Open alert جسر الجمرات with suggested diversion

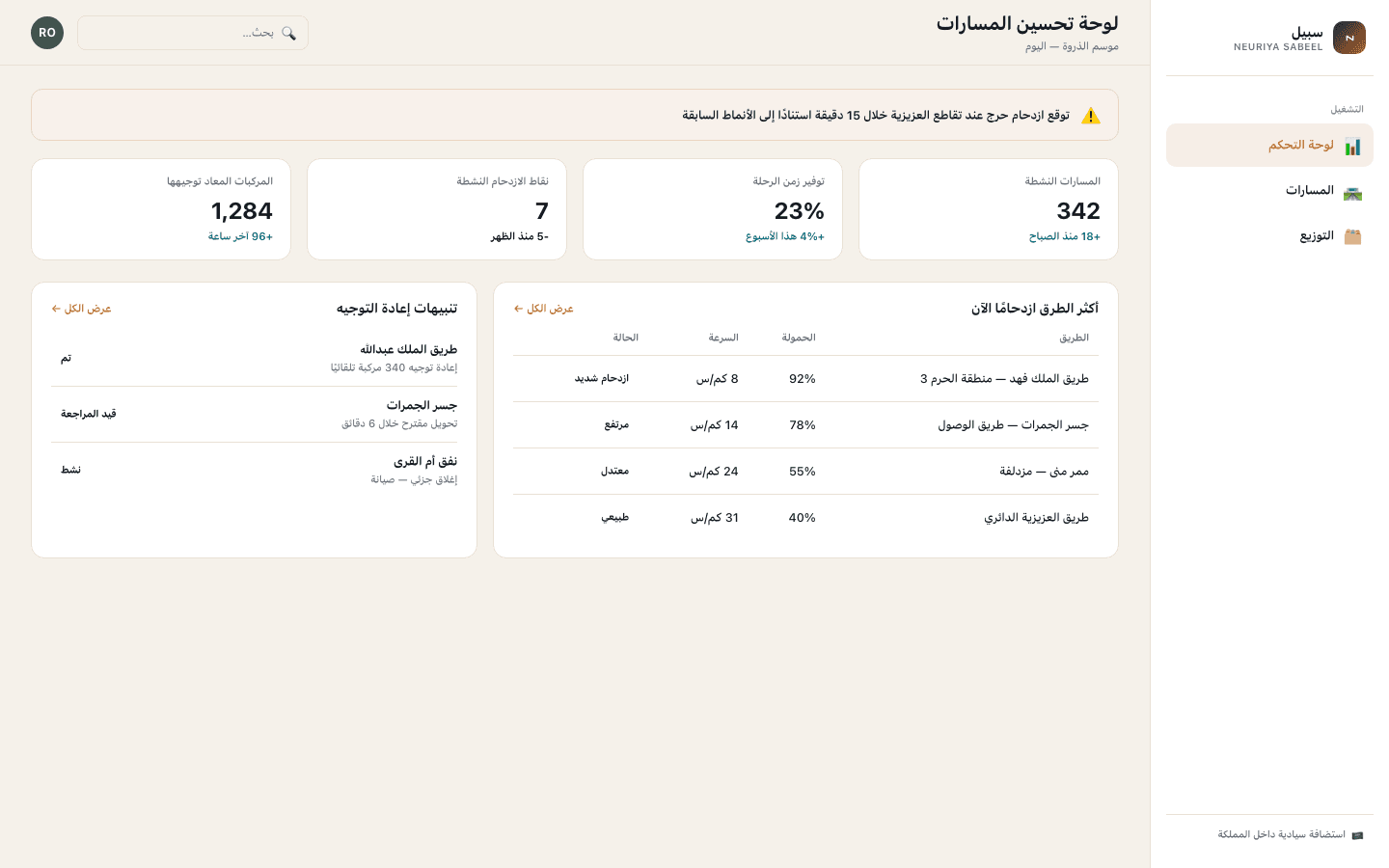(255, 414)
